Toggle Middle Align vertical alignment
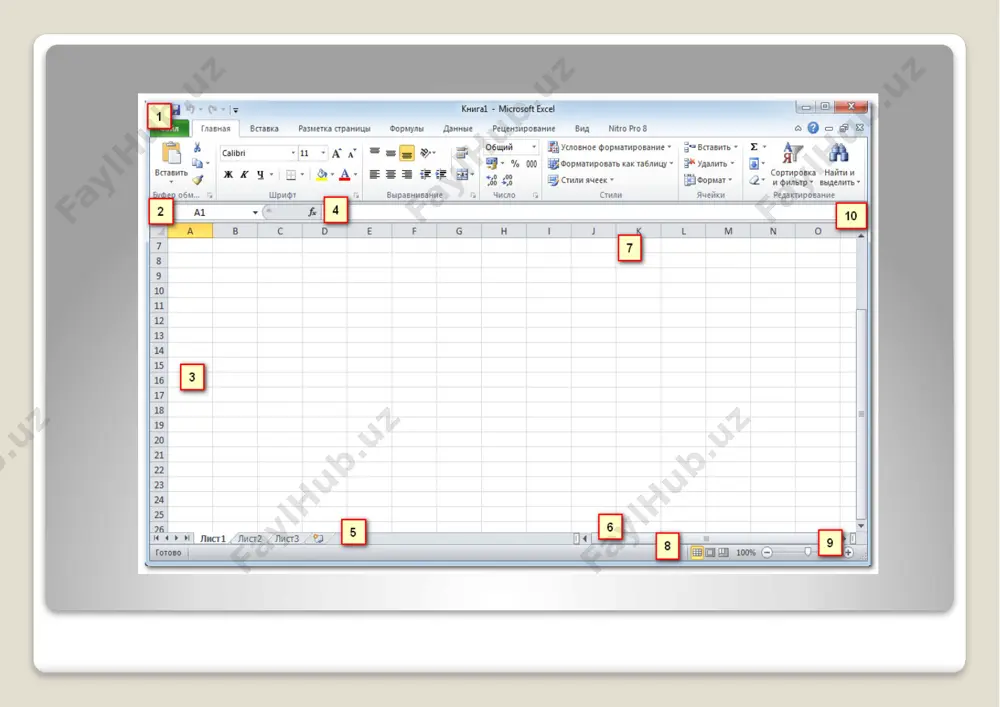 [x=390, y=153]
